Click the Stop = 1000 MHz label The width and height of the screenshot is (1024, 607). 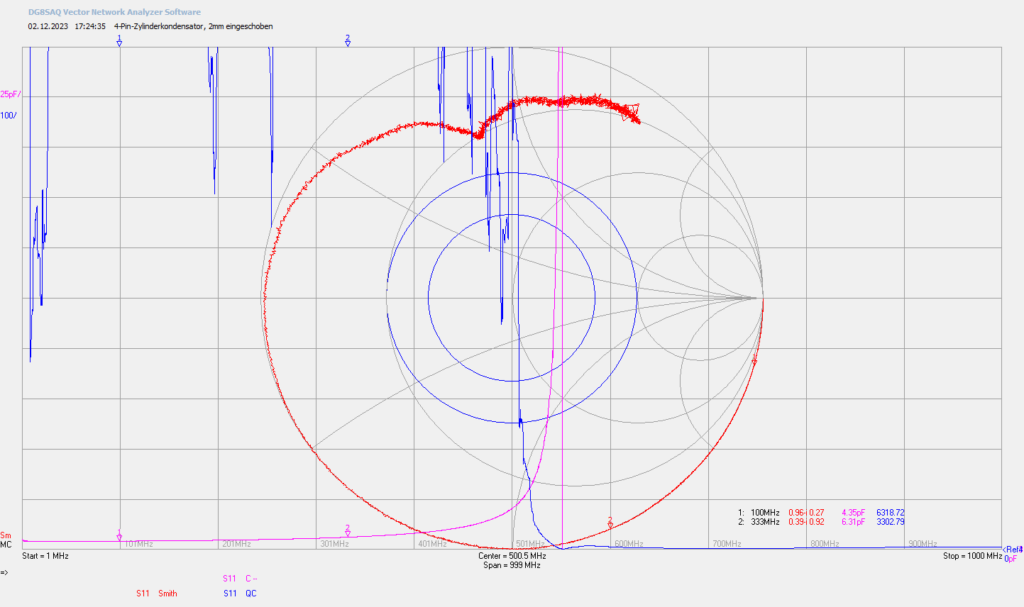(972, 556)
